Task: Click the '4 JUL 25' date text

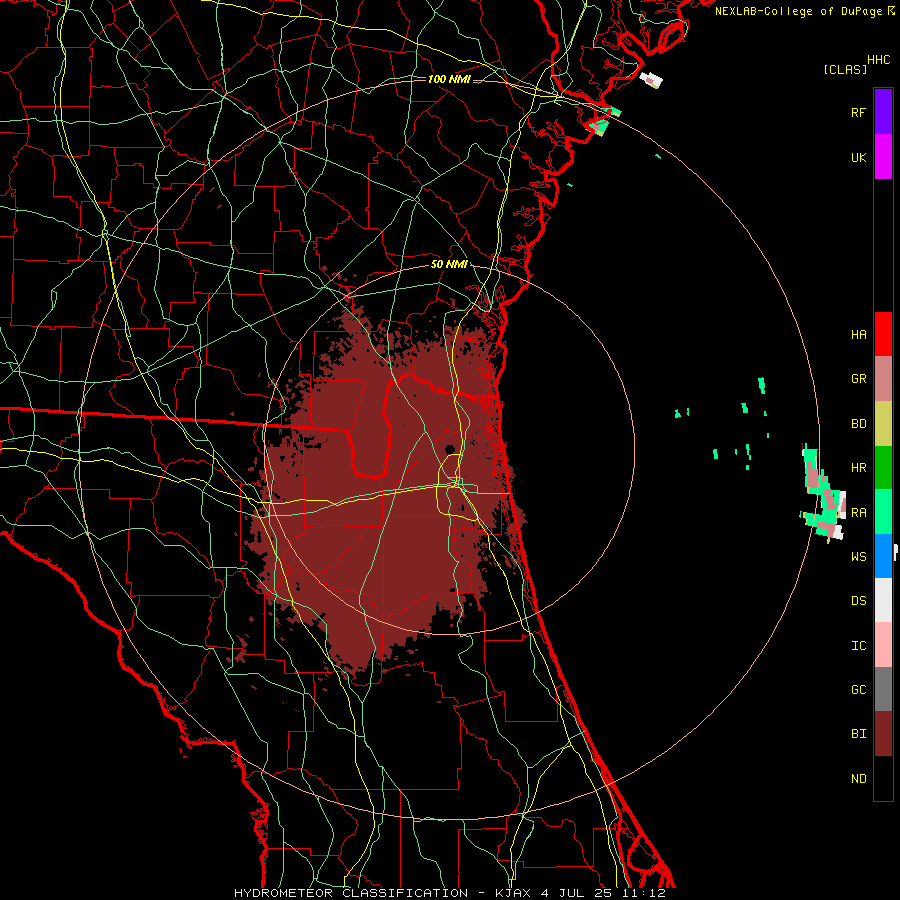Action: click(x=577, y=893)
